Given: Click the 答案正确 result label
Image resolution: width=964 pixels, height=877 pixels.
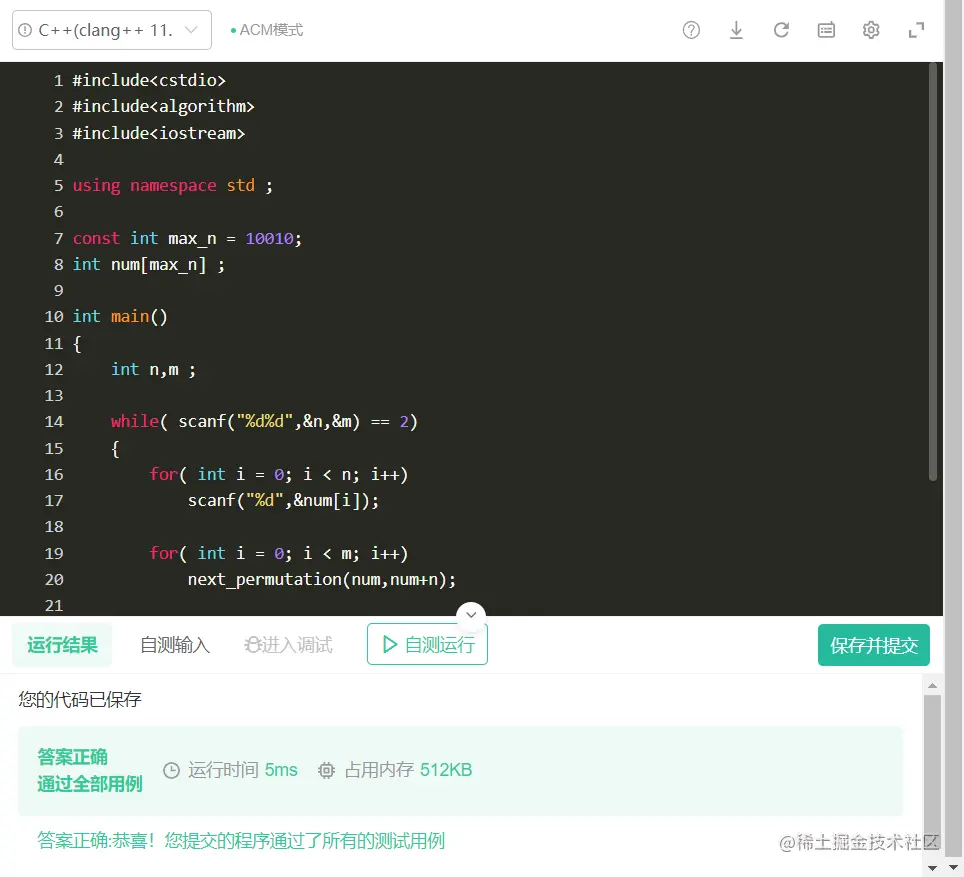Looking at the screenshot, I should (73, 756).
